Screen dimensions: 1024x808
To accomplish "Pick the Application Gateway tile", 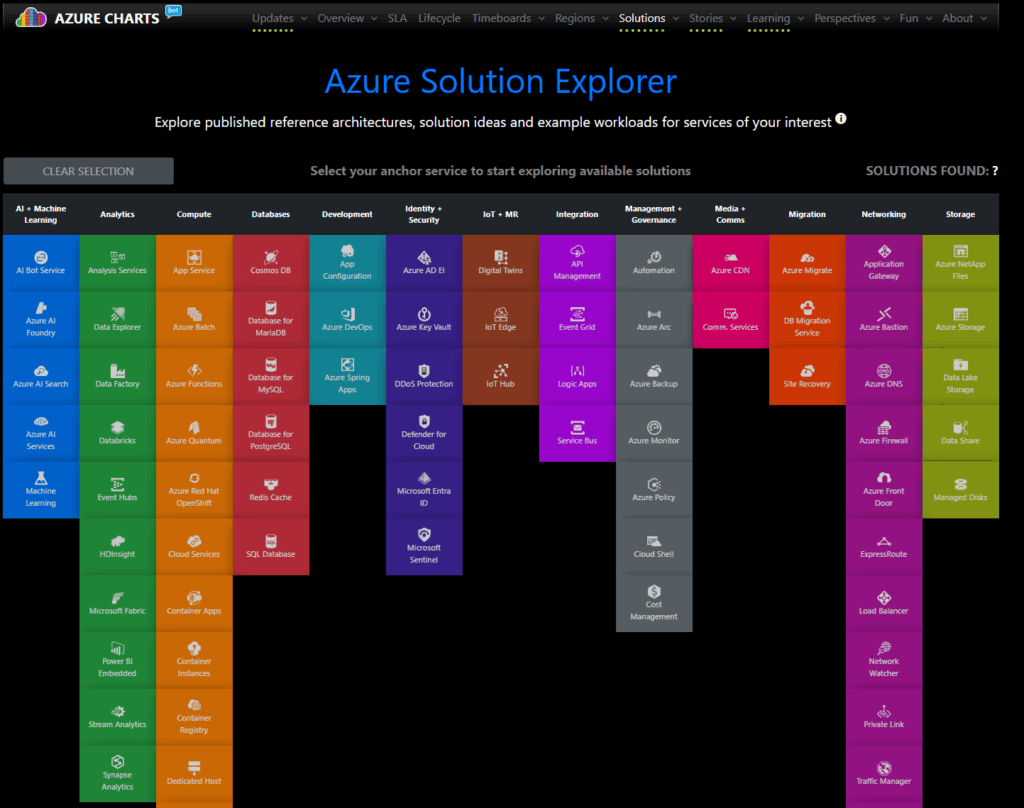I will tap(884, 263).
